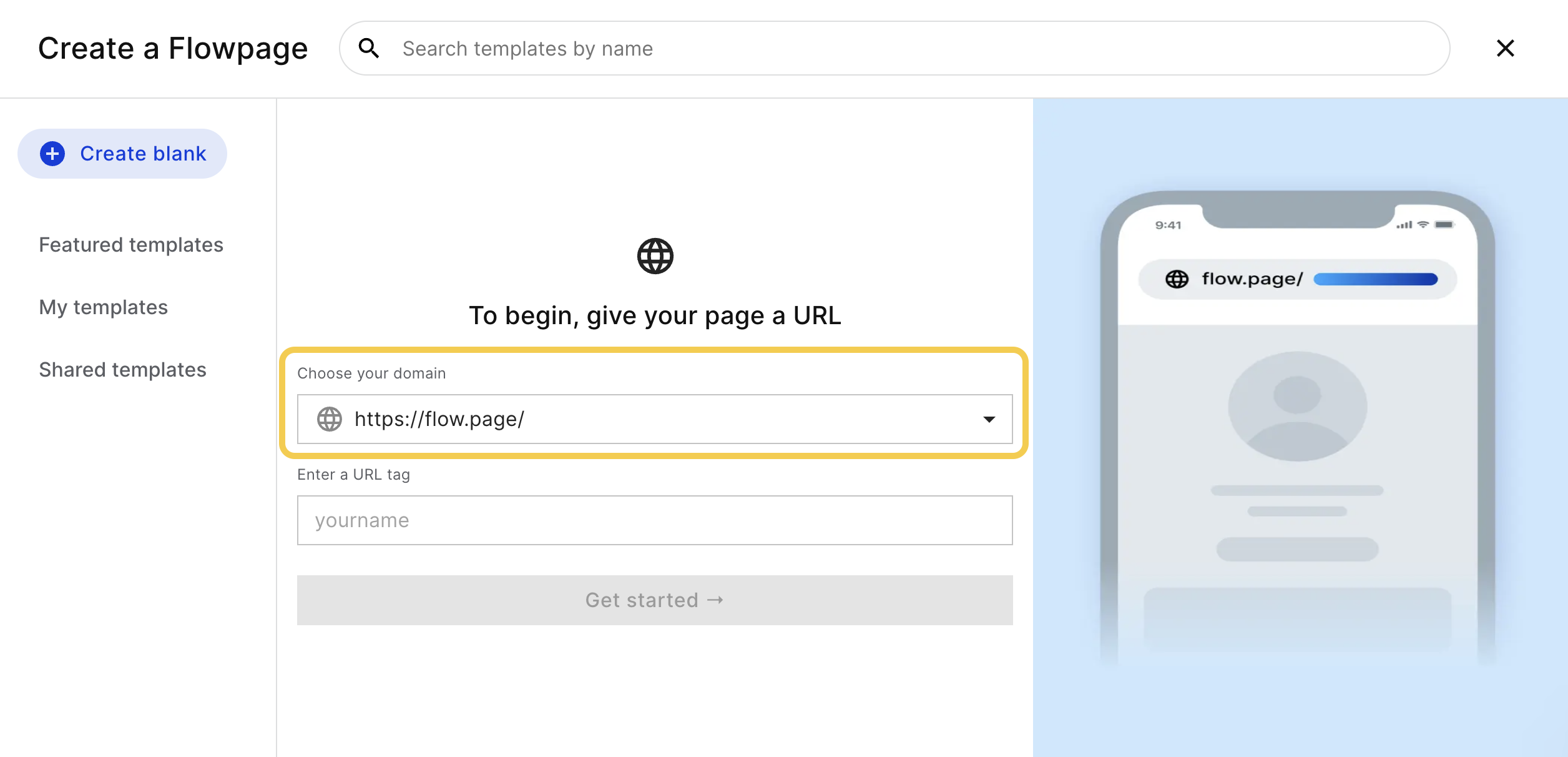The width and height of the screenshot is (1568, 757).
Task: Click the search magnifier icon
Action: (369, 48)
